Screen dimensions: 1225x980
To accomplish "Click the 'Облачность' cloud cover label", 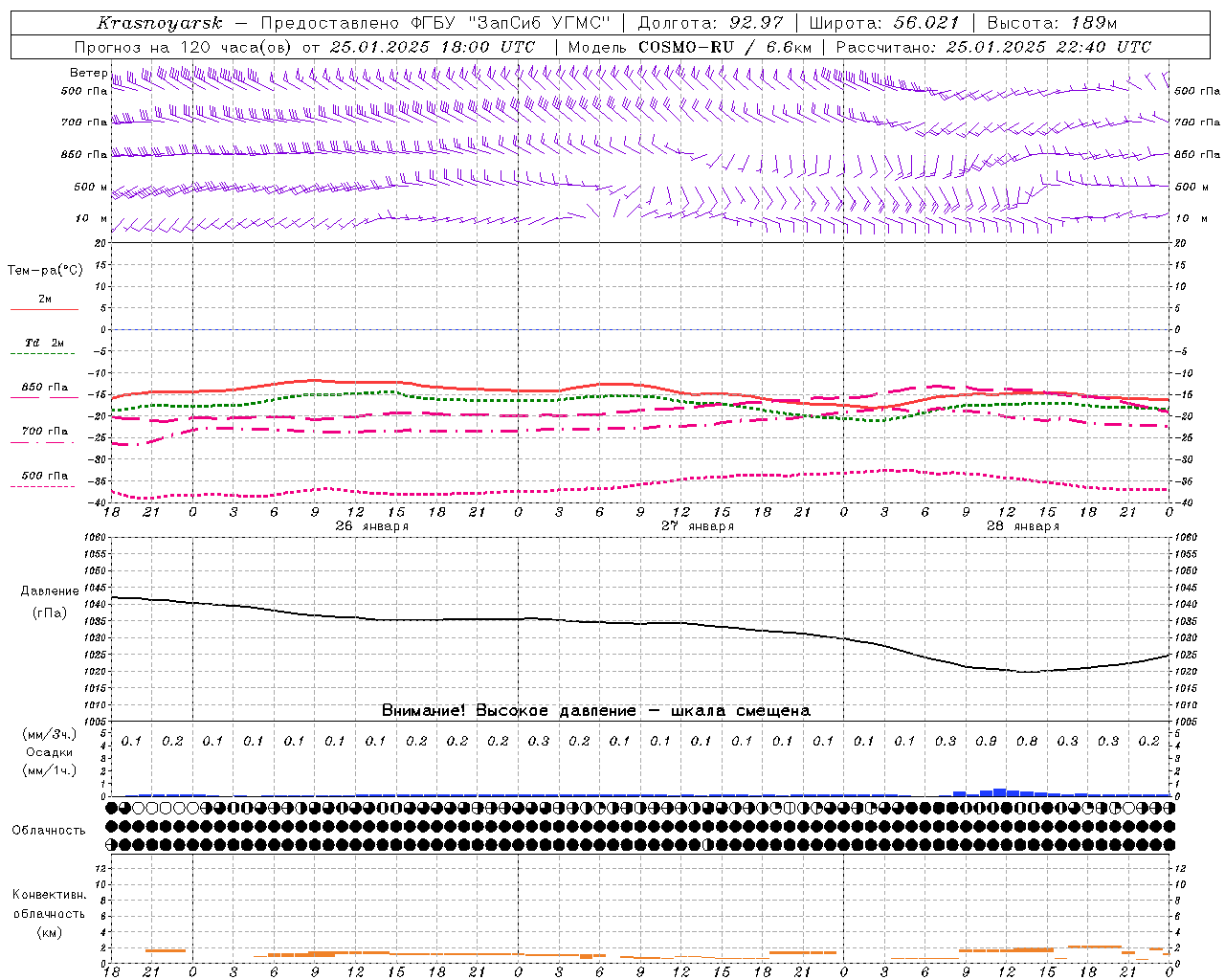I will [x=49, y=831].
